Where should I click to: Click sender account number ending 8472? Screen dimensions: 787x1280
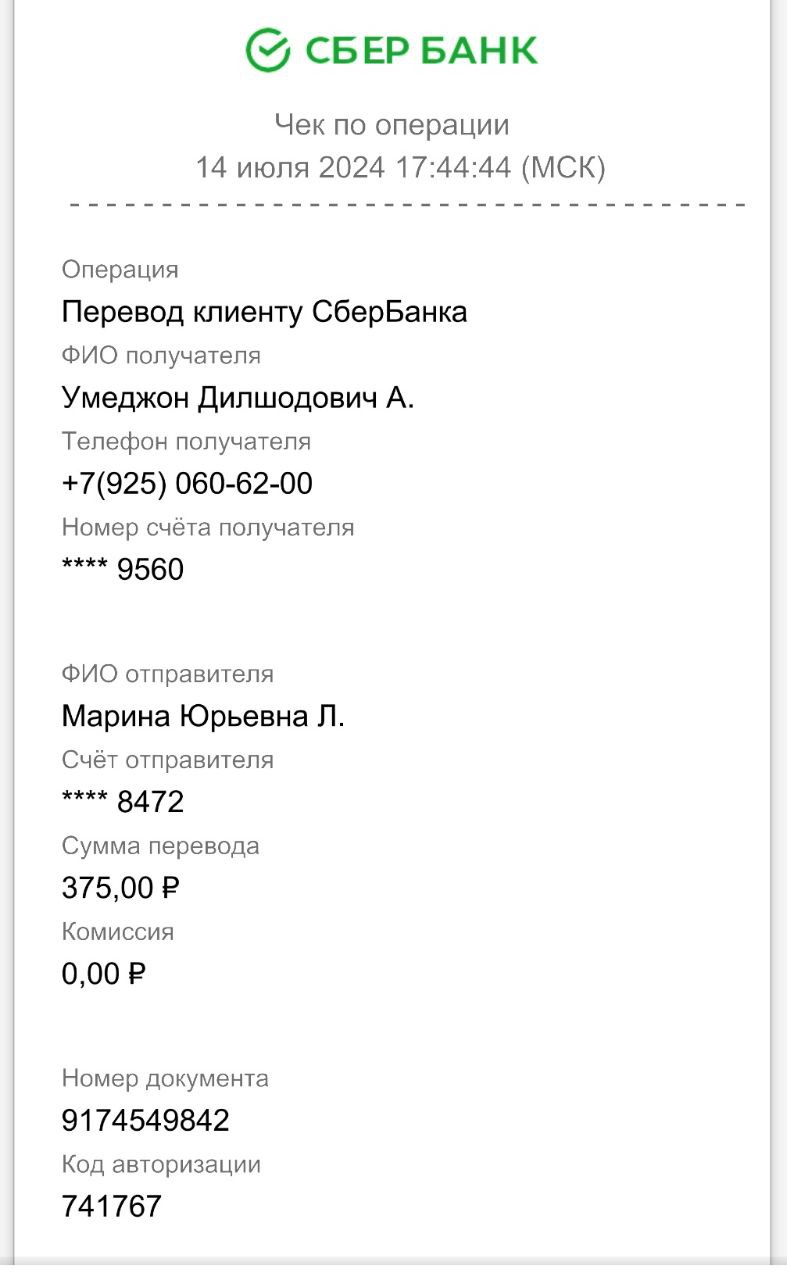pyautogui.click(x=123, y=802)
